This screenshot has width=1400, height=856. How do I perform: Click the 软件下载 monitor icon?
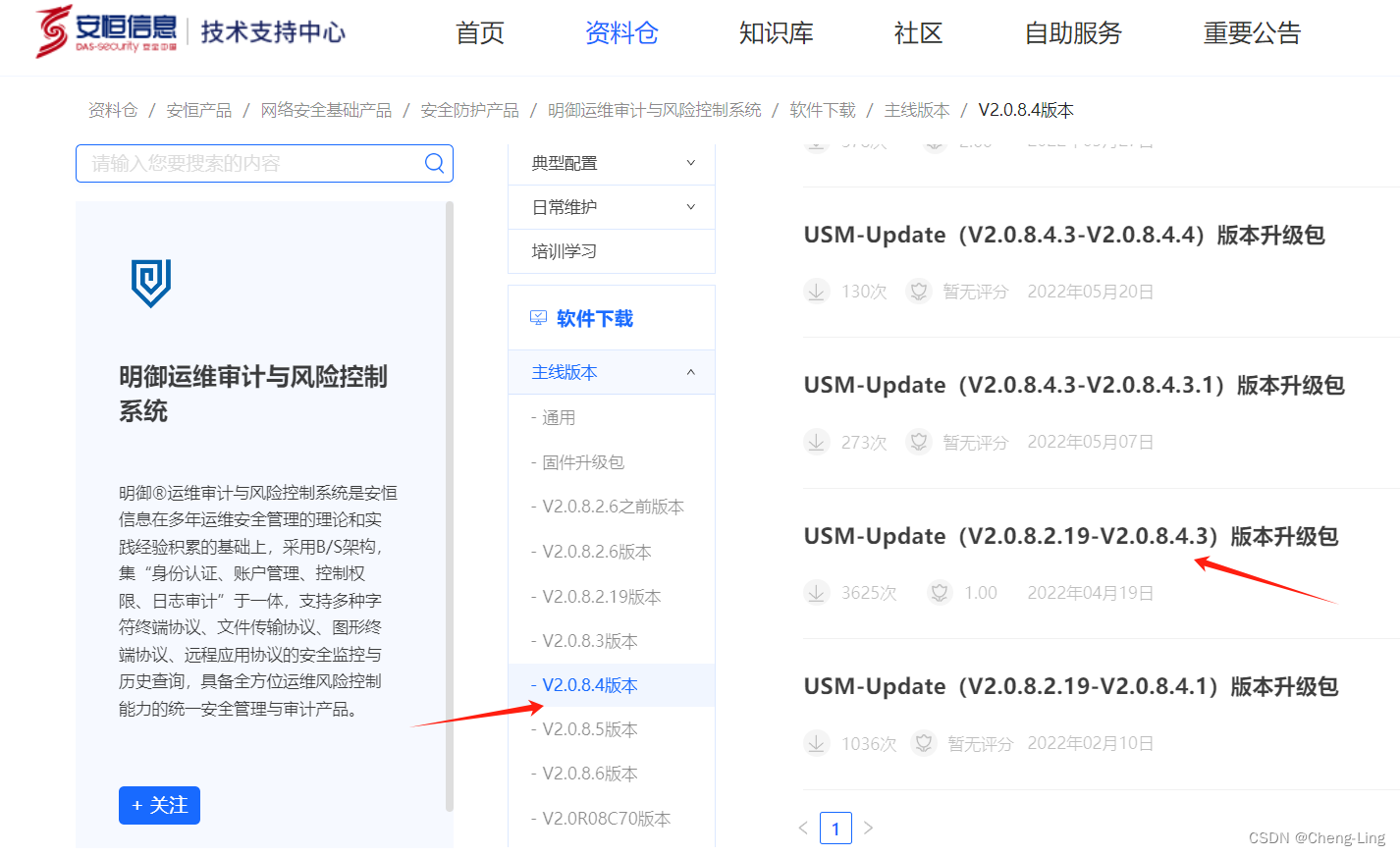pyautogui.click(x=538, y=318)
